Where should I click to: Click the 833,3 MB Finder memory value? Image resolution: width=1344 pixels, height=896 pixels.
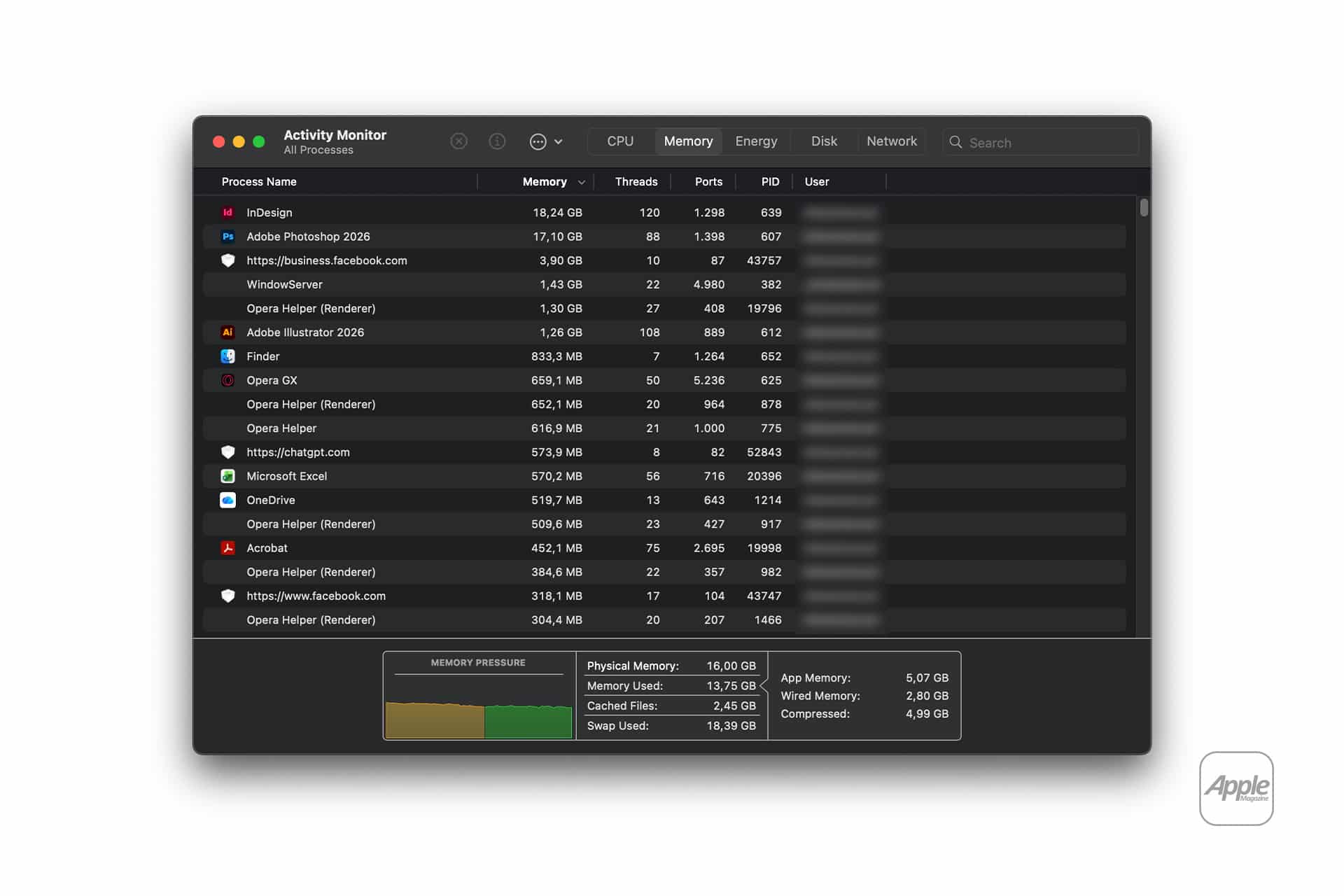click(x=556, y=356)
